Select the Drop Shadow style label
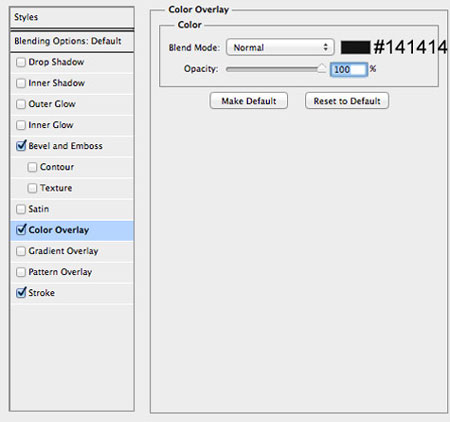450x422 pixels. click(56, 62)
